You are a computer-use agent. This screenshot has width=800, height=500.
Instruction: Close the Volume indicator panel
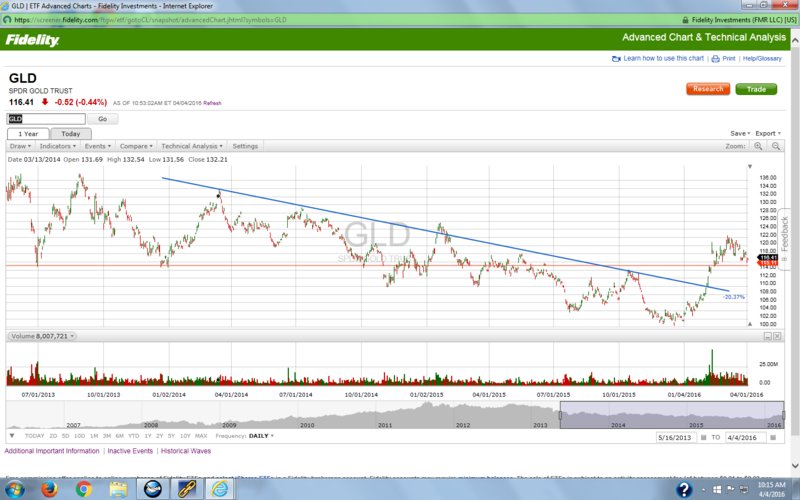point(777,336)
